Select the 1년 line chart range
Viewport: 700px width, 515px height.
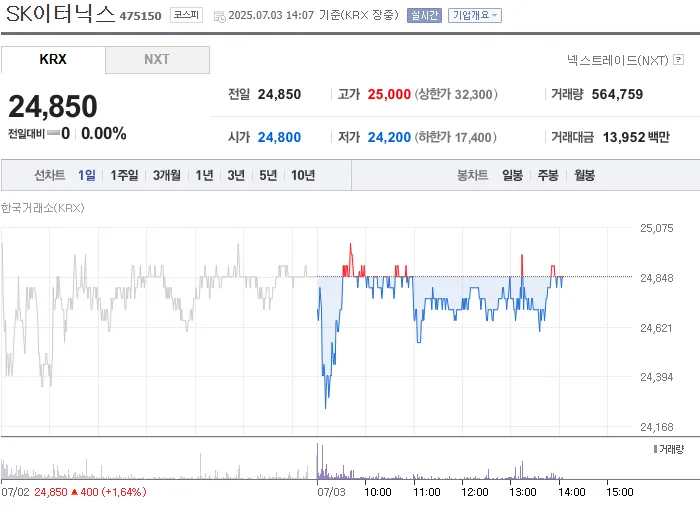point(204,175)
